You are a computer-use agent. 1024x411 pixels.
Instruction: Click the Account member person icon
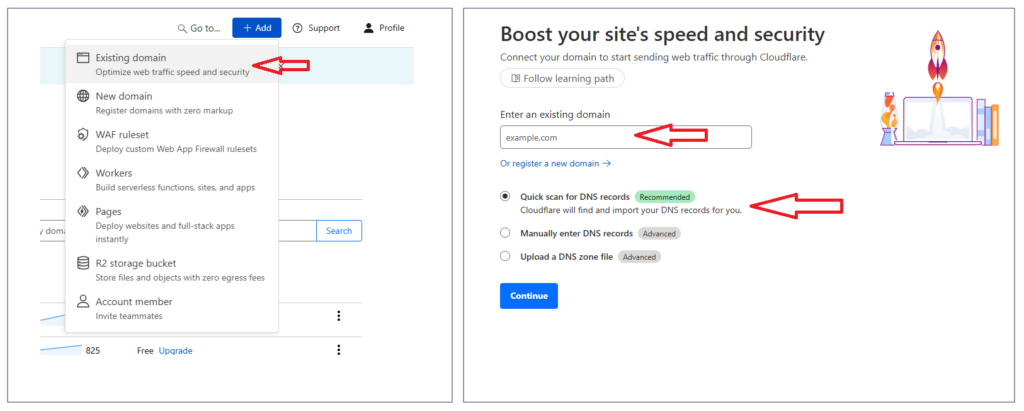83,301
